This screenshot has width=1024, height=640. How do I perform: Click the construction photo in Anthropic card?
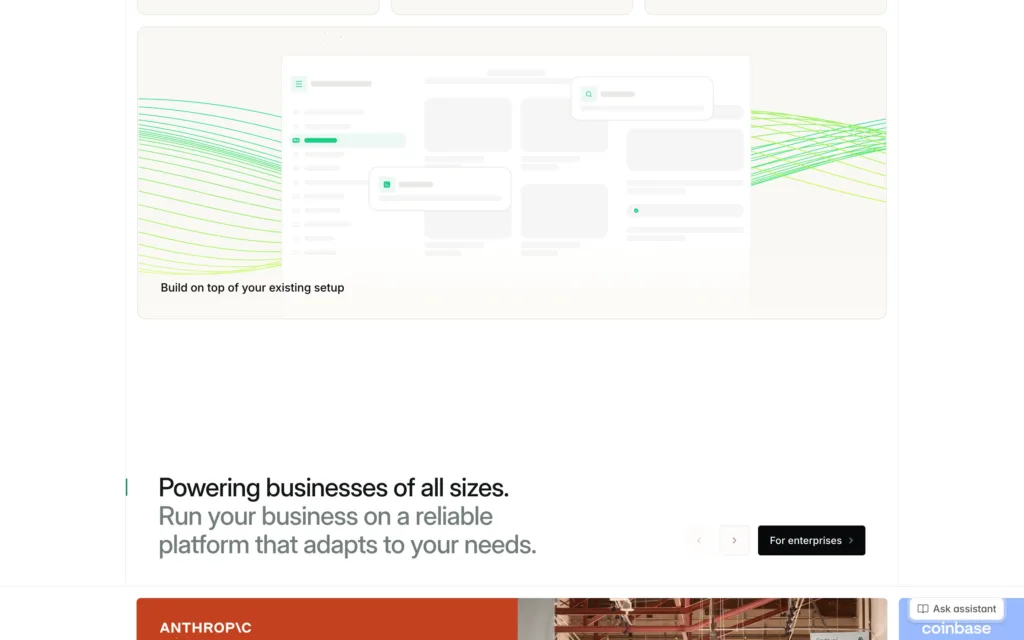702,619
